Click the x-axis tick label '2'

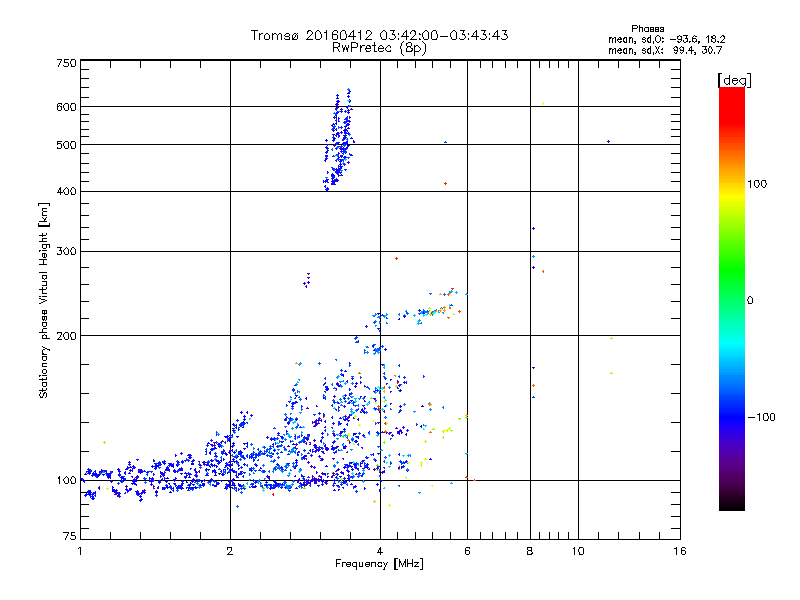tap(230, 551)
